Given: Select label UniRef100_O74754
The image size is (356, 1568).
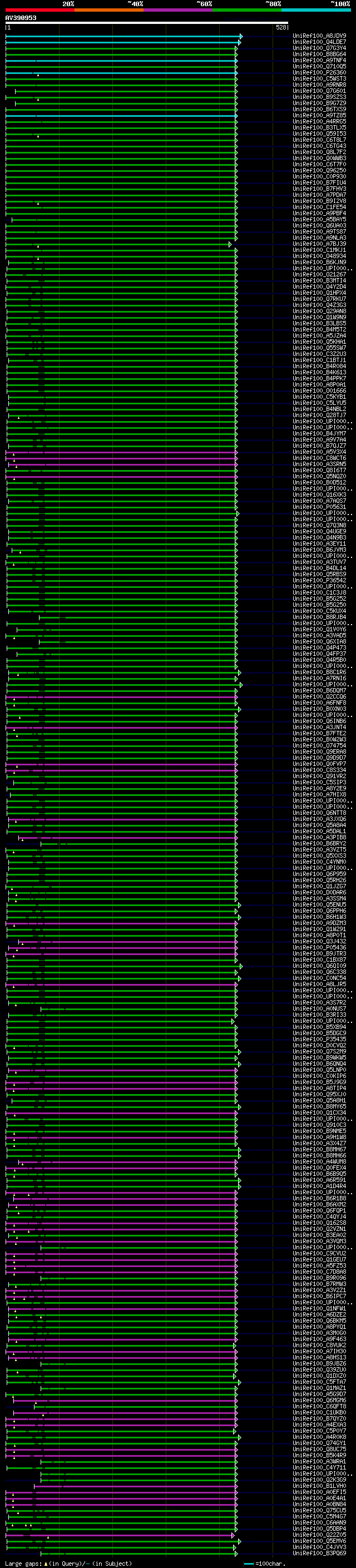Looking at the screenshot, I should pyautogui.click(x=319, y=746).
